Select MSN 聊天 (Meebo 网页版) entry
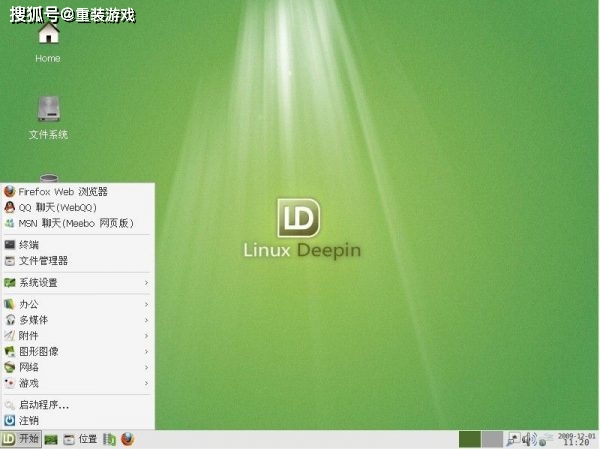The height and width of the screenshot is (449, 600). [78, 223]
